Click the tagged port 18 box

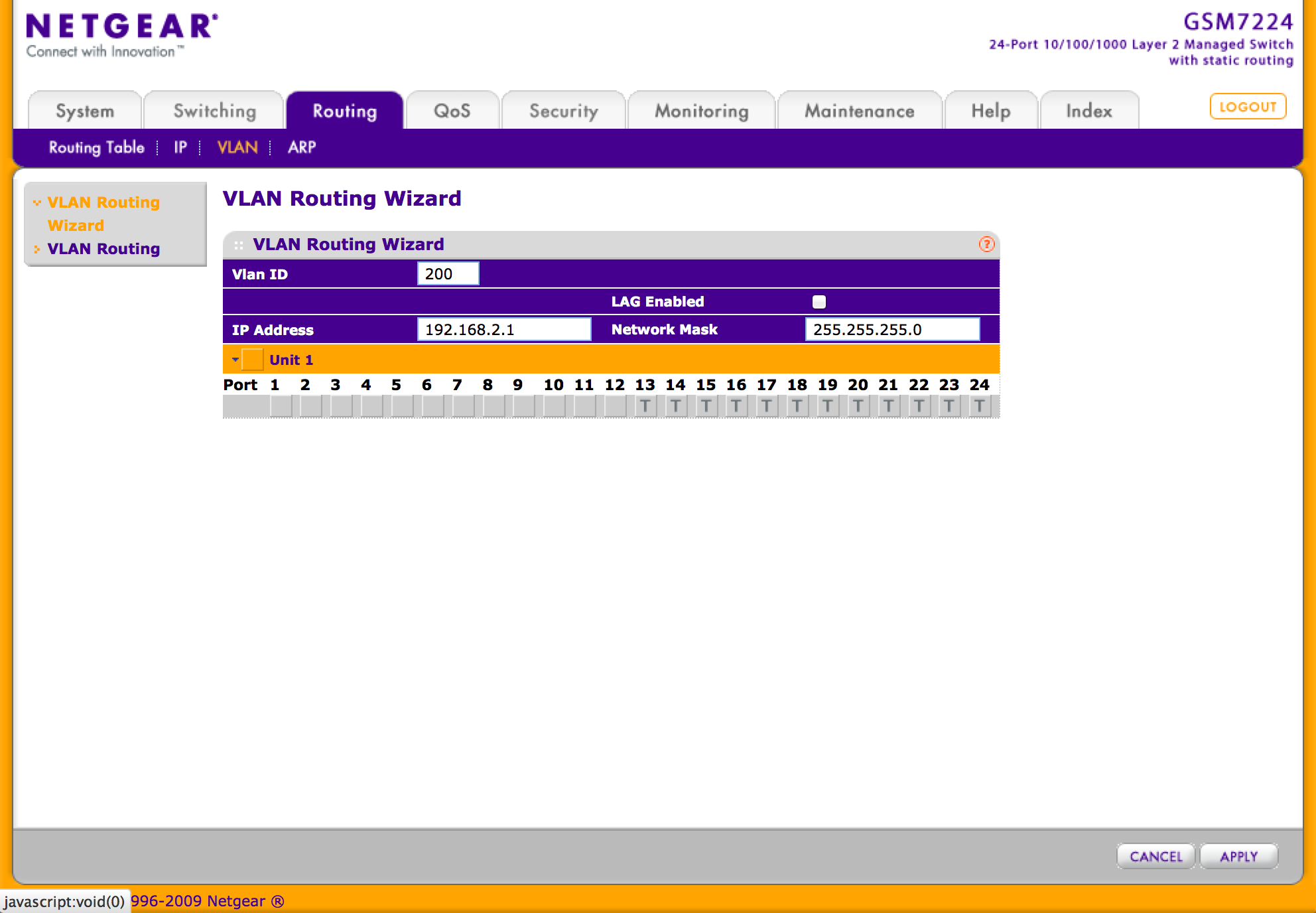click(797, 406)
